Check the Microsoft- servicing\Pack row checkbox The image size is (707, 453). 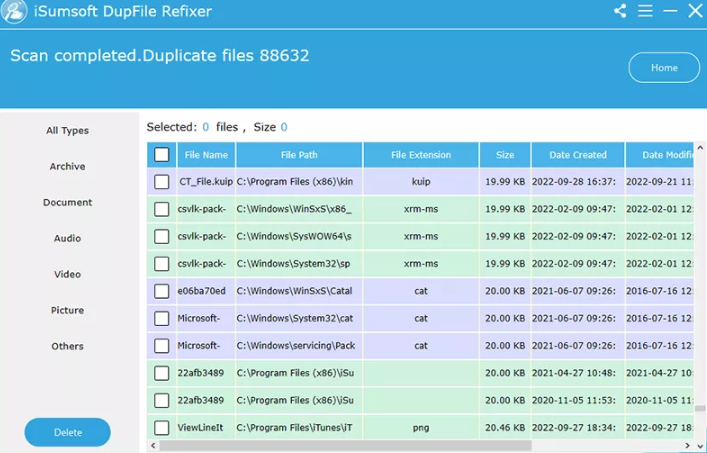tap(161, 346)
